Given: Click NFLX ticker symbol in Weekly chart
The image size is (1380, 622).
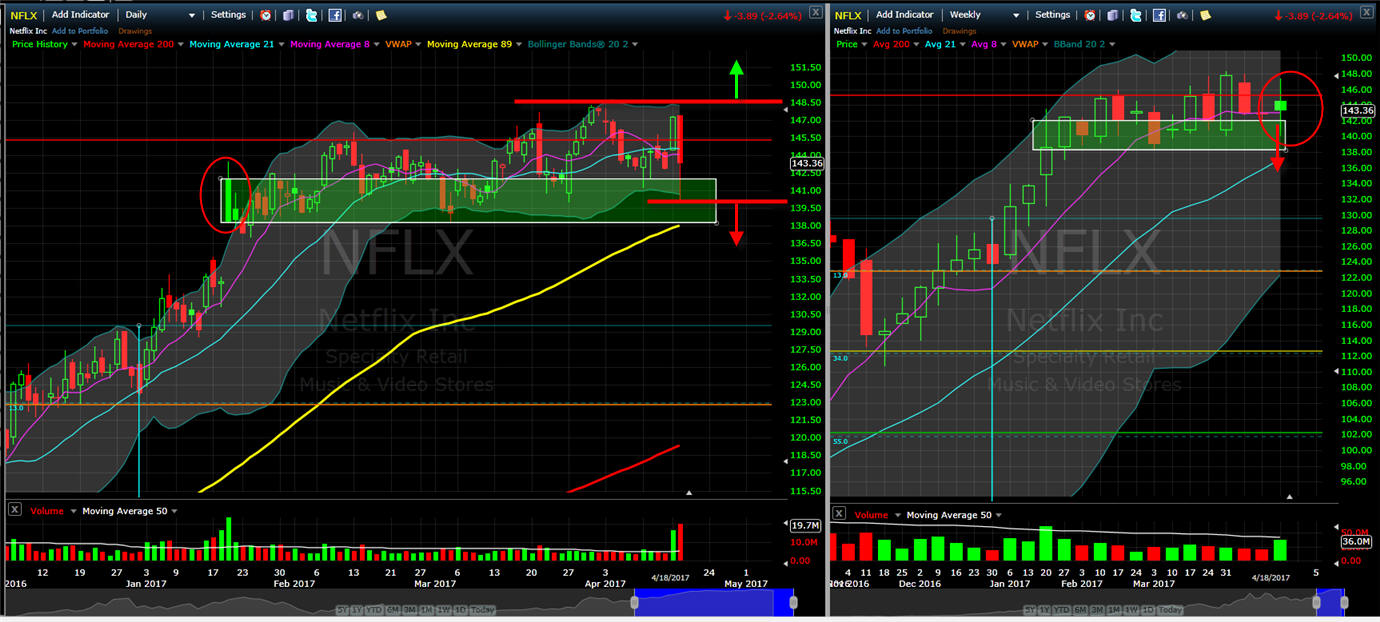Looking at the screenshot, I should click(x=848, y=15).
